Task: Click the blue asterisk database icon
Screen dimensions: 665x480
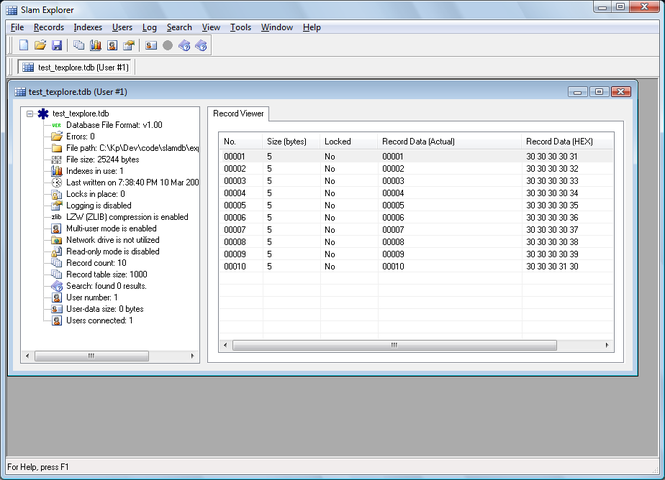Action: coord(42,114)
